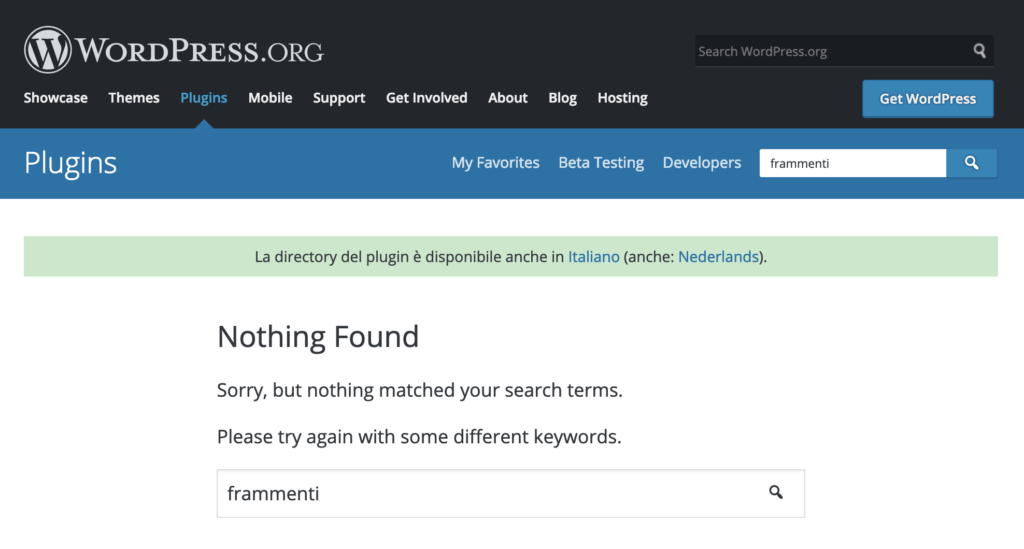Viewport: 1024px width, 549px height.
Task: Open the Blog menu item
Action: (x=562, y=98)
